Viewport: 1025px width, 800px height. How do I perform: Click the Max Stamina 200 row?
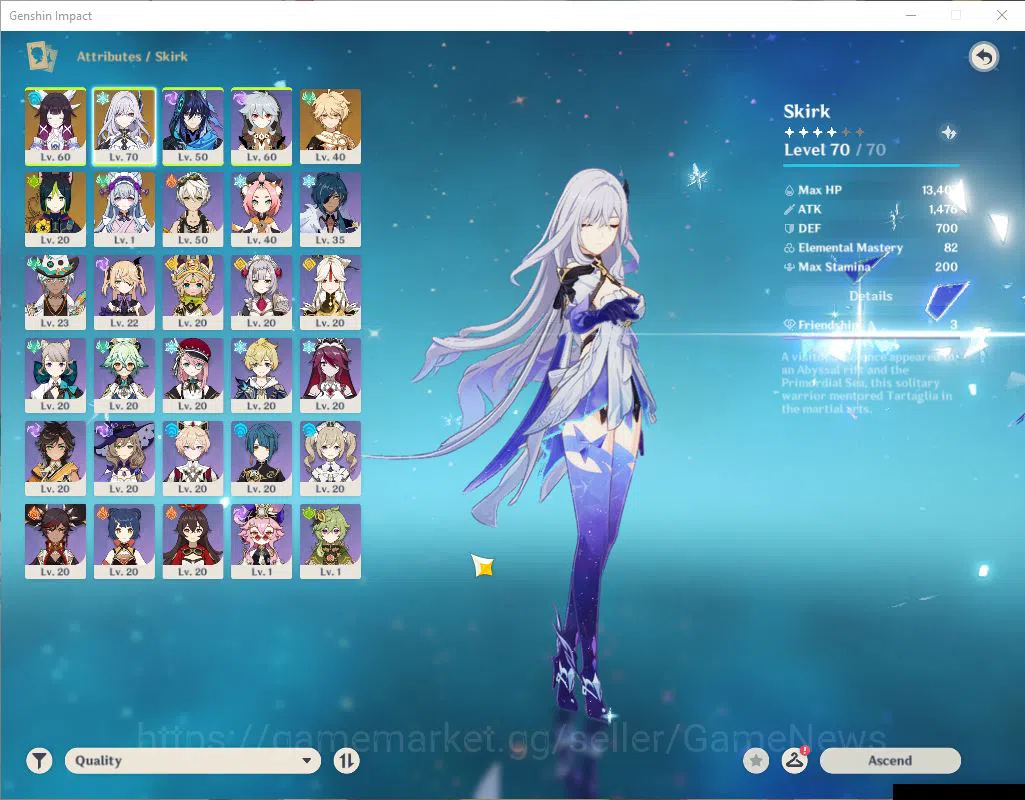[x=871, y=267]
